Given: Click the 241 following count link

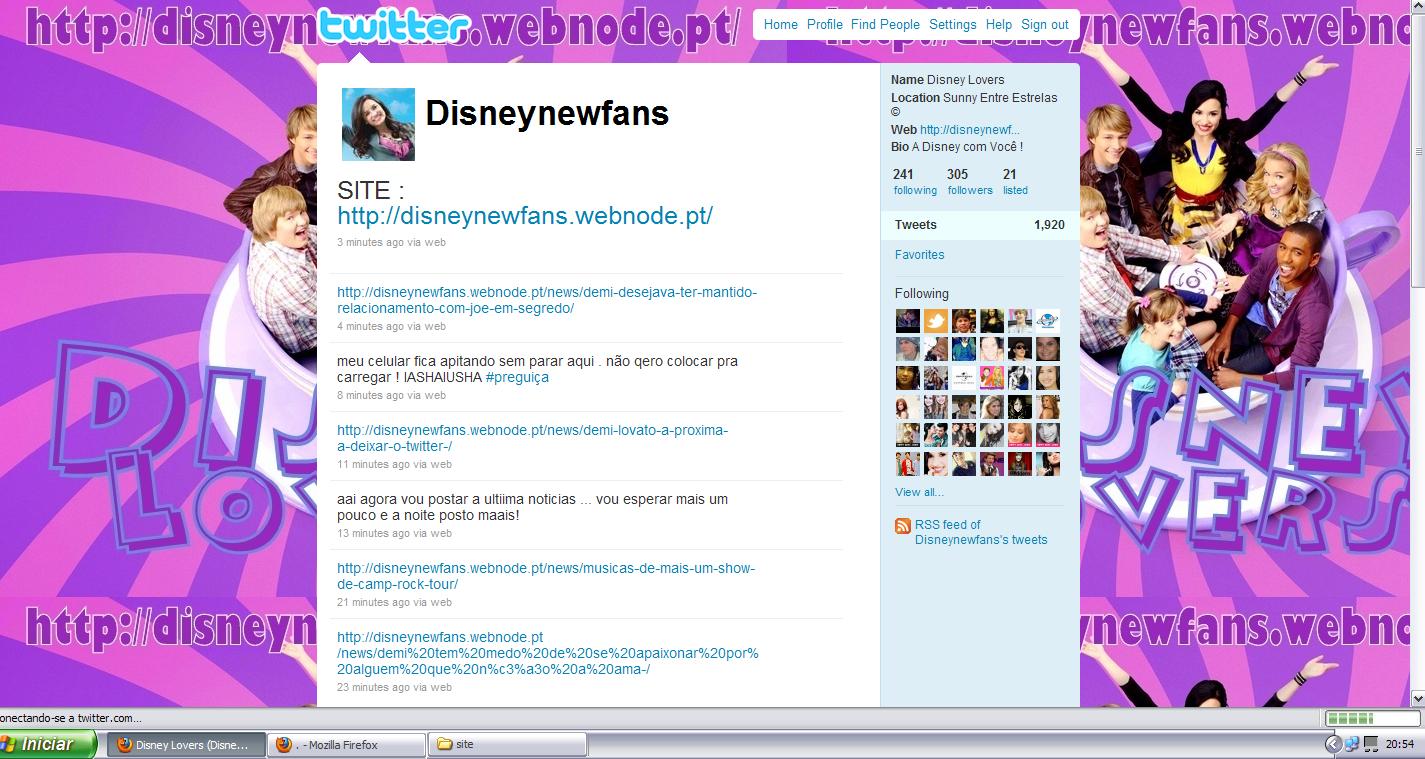Looking at the screenshot, I should pyautogui.click(x=915, y=182).
